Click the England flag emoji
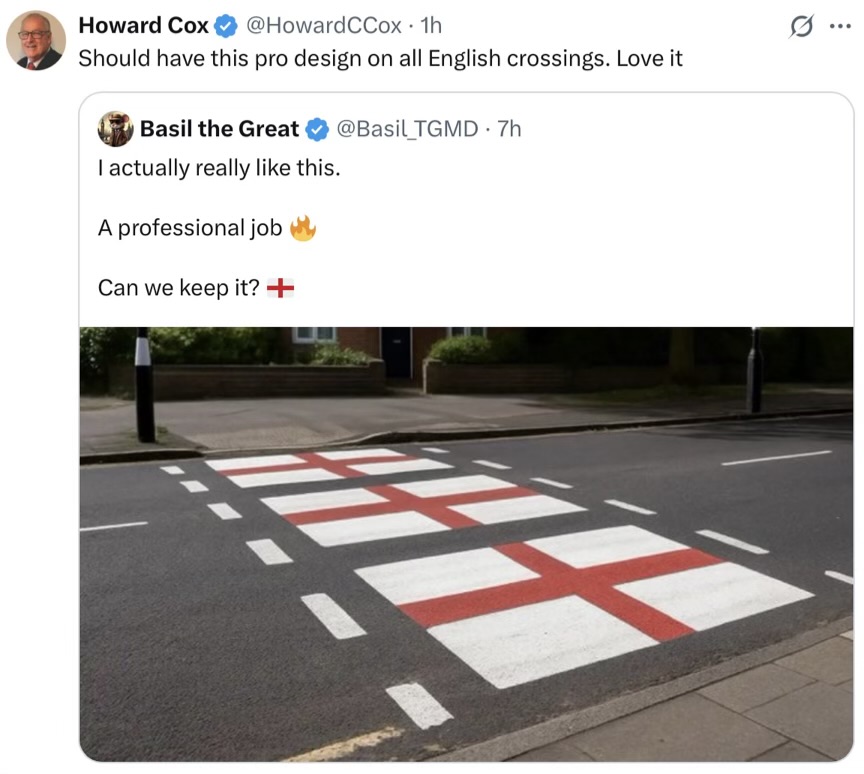864x774 pixels. coord(280,288)
